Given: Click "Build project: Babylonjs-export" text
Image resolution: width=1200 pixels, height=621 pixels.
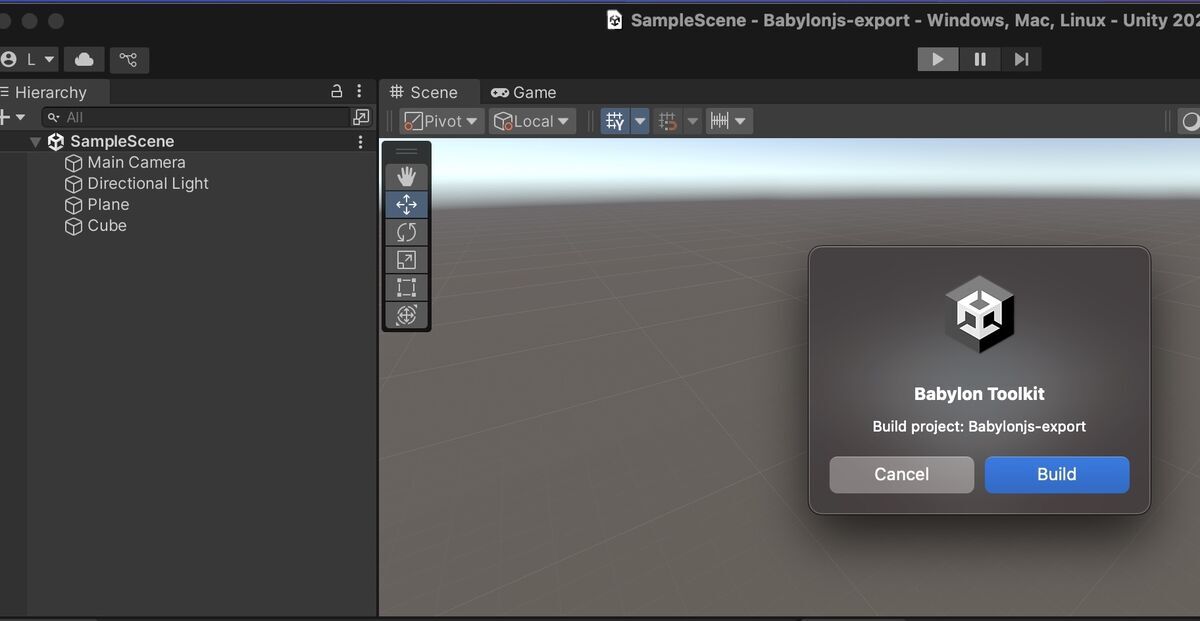Looking at the screenshot, I should point(979,426).
